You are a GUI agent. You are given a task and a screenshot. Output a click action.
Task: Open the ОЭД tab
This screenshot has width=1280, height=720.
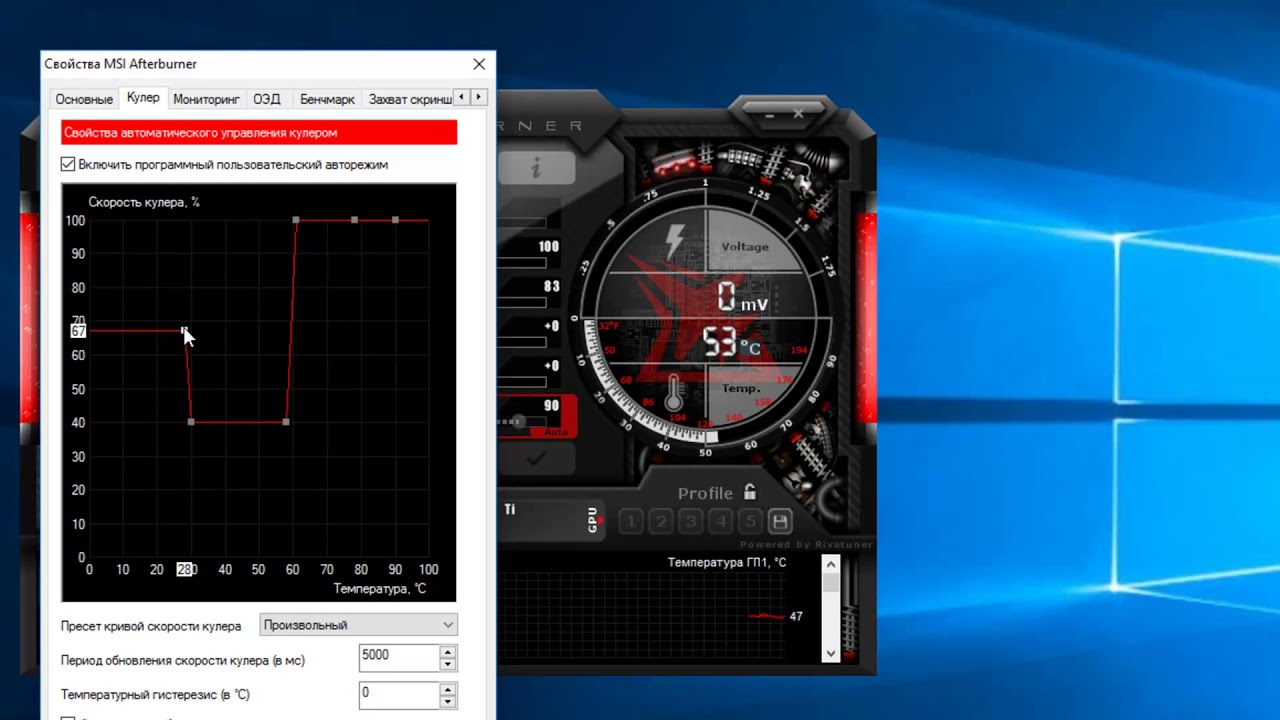tap(266, 100)
